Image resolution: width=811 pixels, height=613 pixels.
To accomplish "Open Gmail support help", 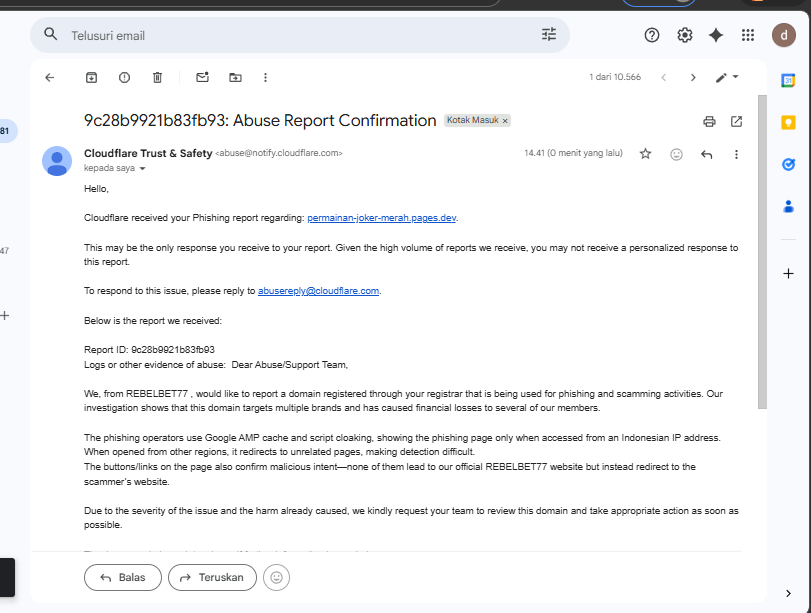I will (652, 35).
